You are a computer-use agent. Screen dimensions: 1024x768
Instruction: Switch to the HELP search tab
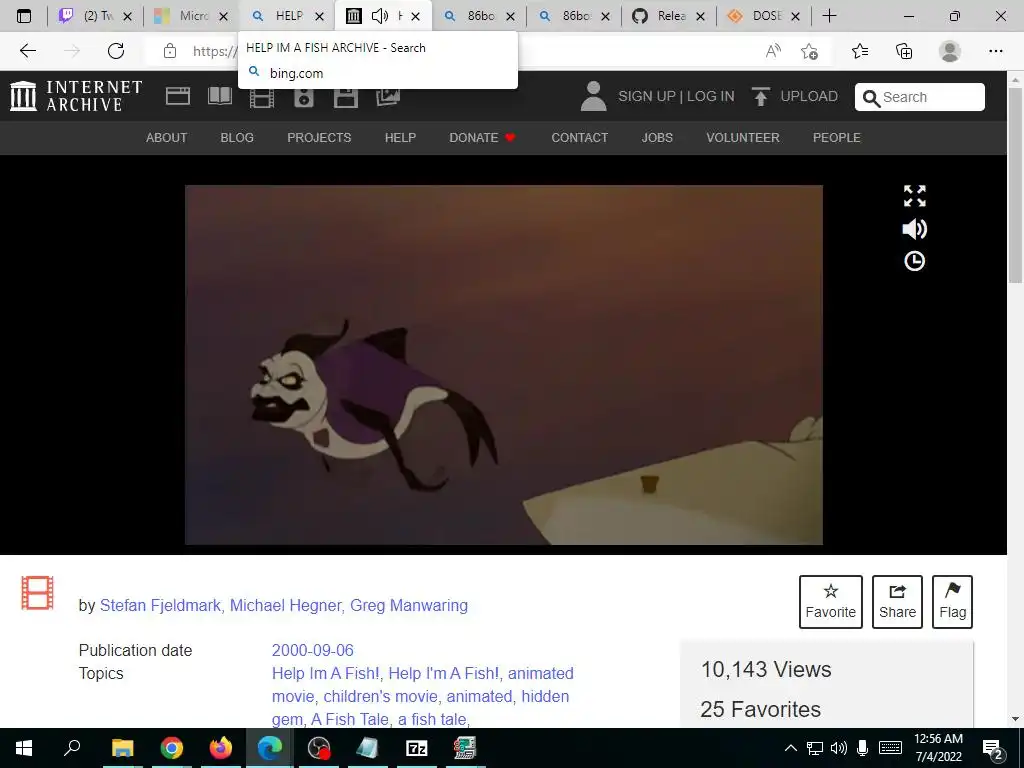click(286, 16)
